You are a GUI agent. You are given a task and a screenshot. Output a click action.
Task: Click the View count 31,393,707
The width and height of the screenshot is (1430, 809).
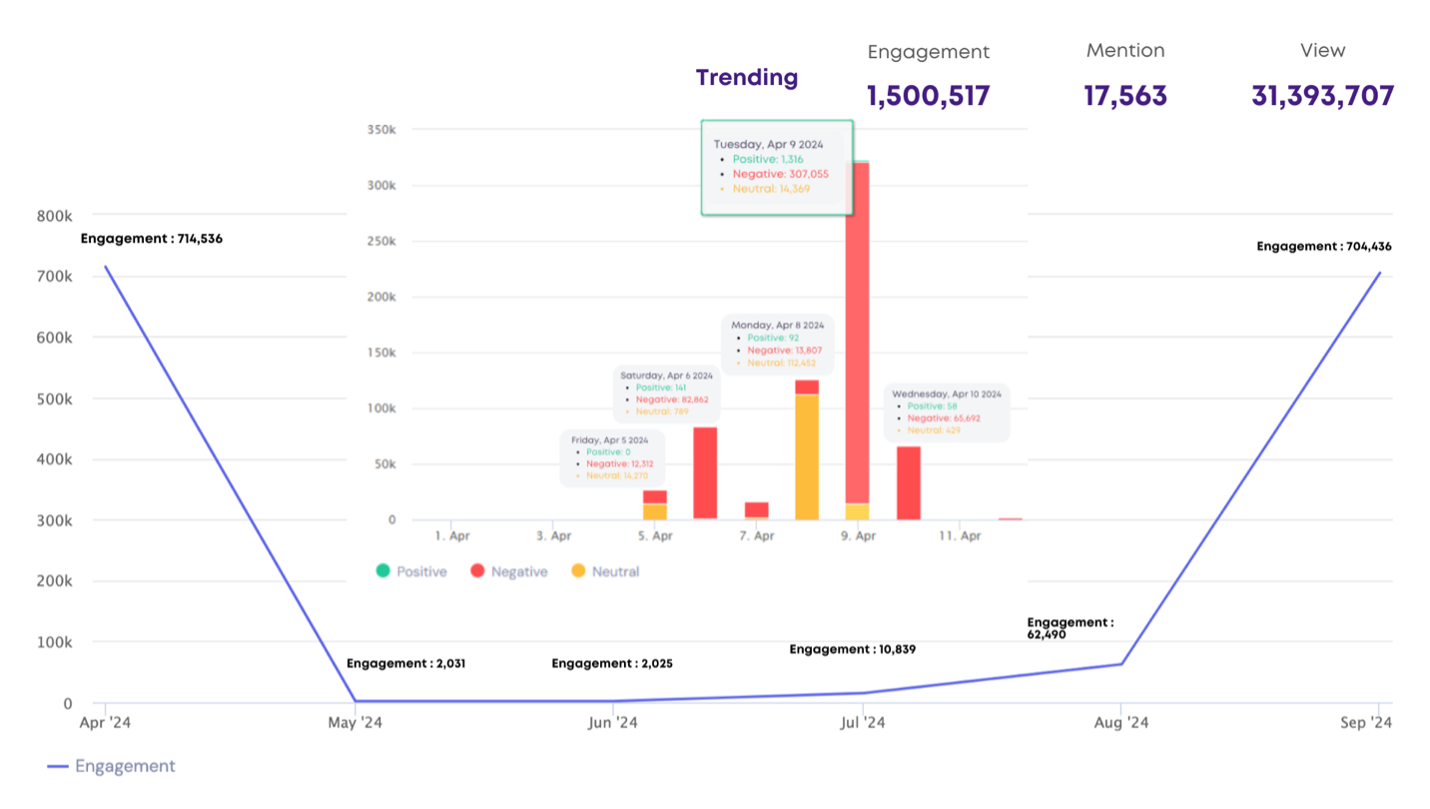pos(1322,96)
